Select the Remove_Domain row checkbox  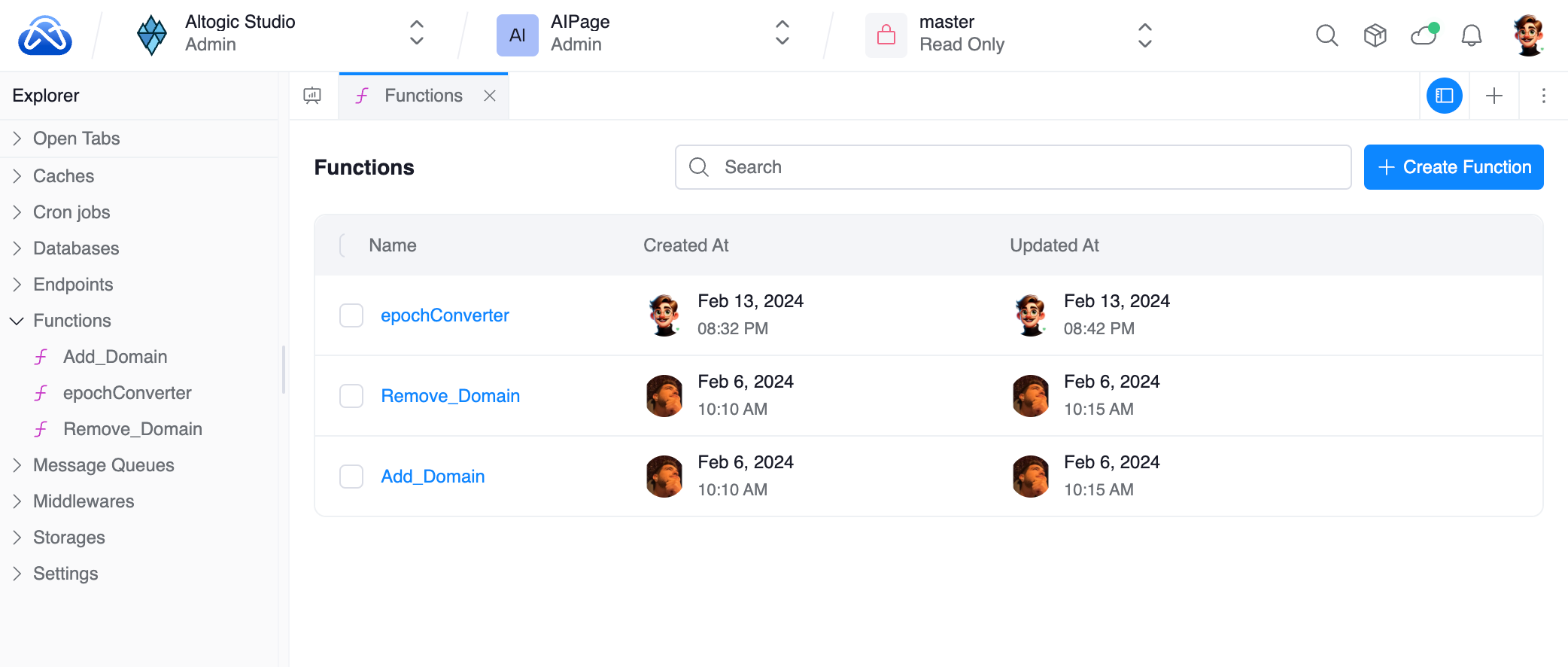pyautogui.click(x=351, y=396)
